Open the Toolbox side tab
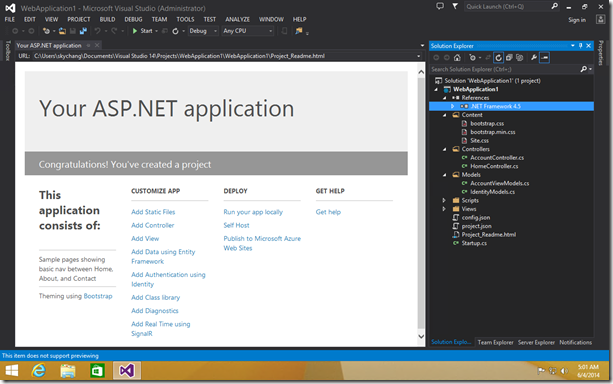Viewport: 613px width, 384px height. click(x=8, y=51)
